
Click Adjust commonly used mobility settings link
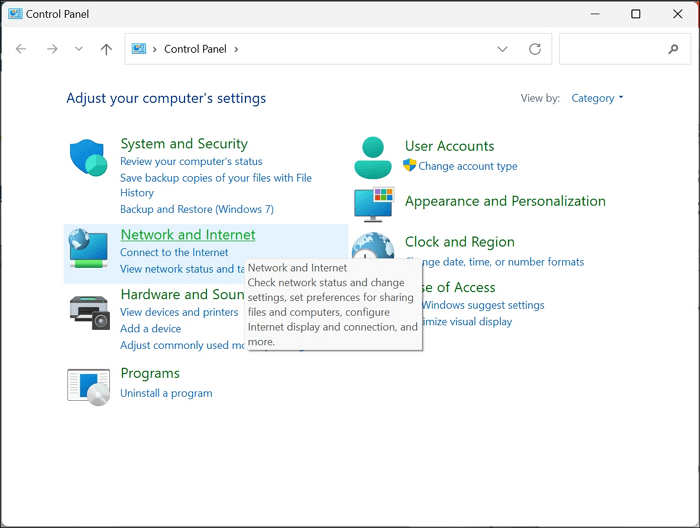(183, 345)
